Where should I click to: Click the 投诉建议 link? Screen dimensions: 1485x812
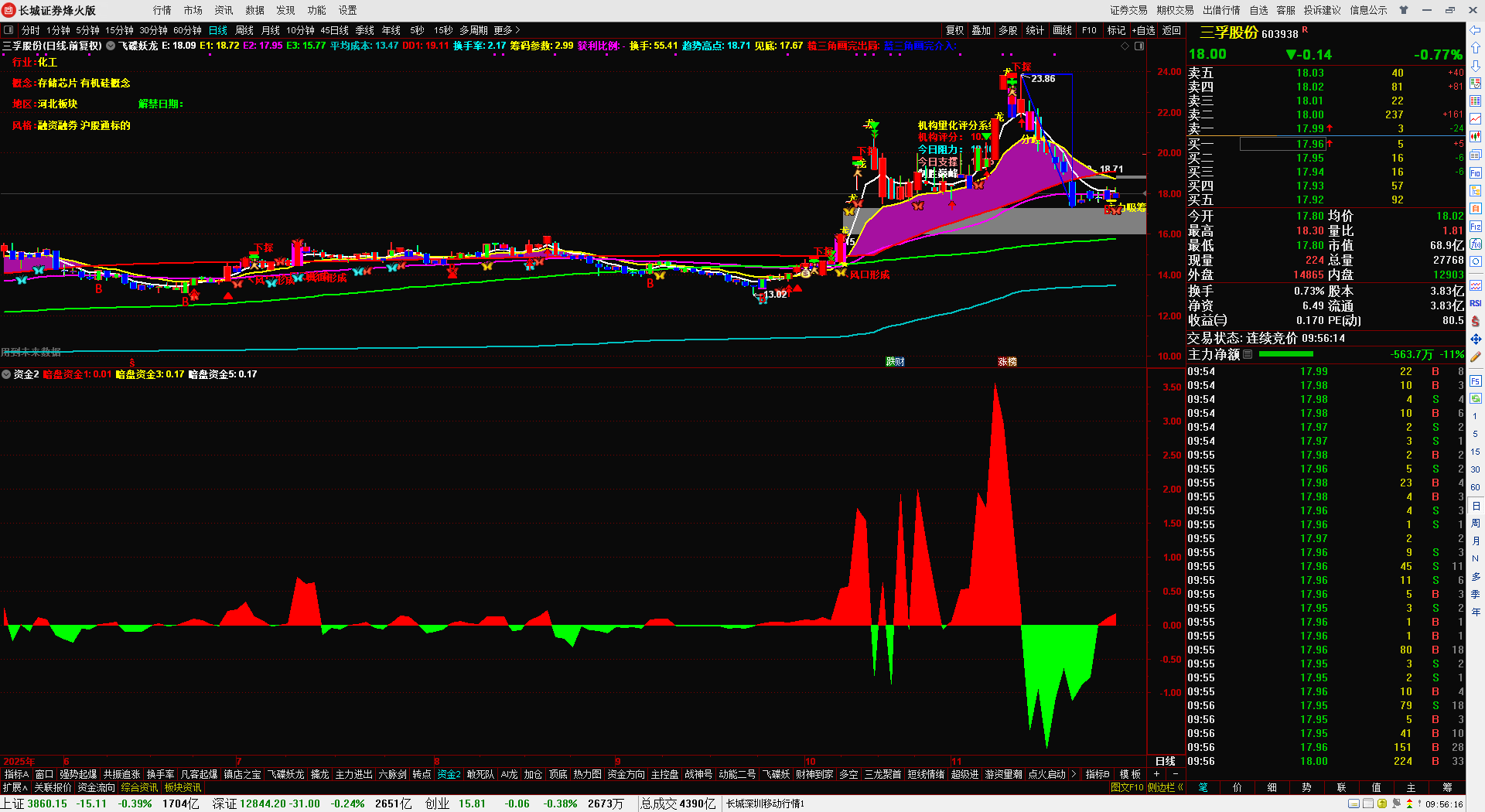tap(1323, 10)
